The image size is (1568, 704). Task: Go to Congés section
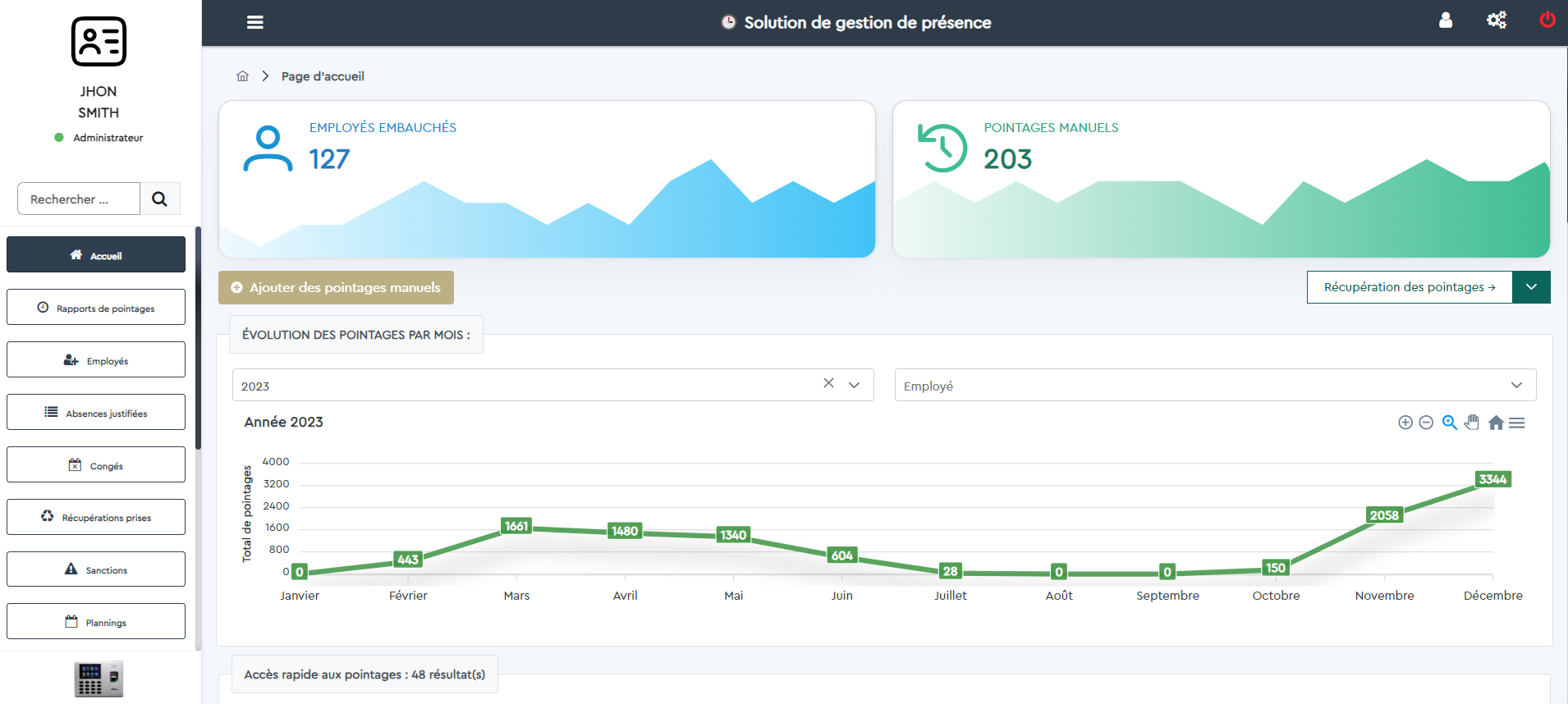coord(96,465)
